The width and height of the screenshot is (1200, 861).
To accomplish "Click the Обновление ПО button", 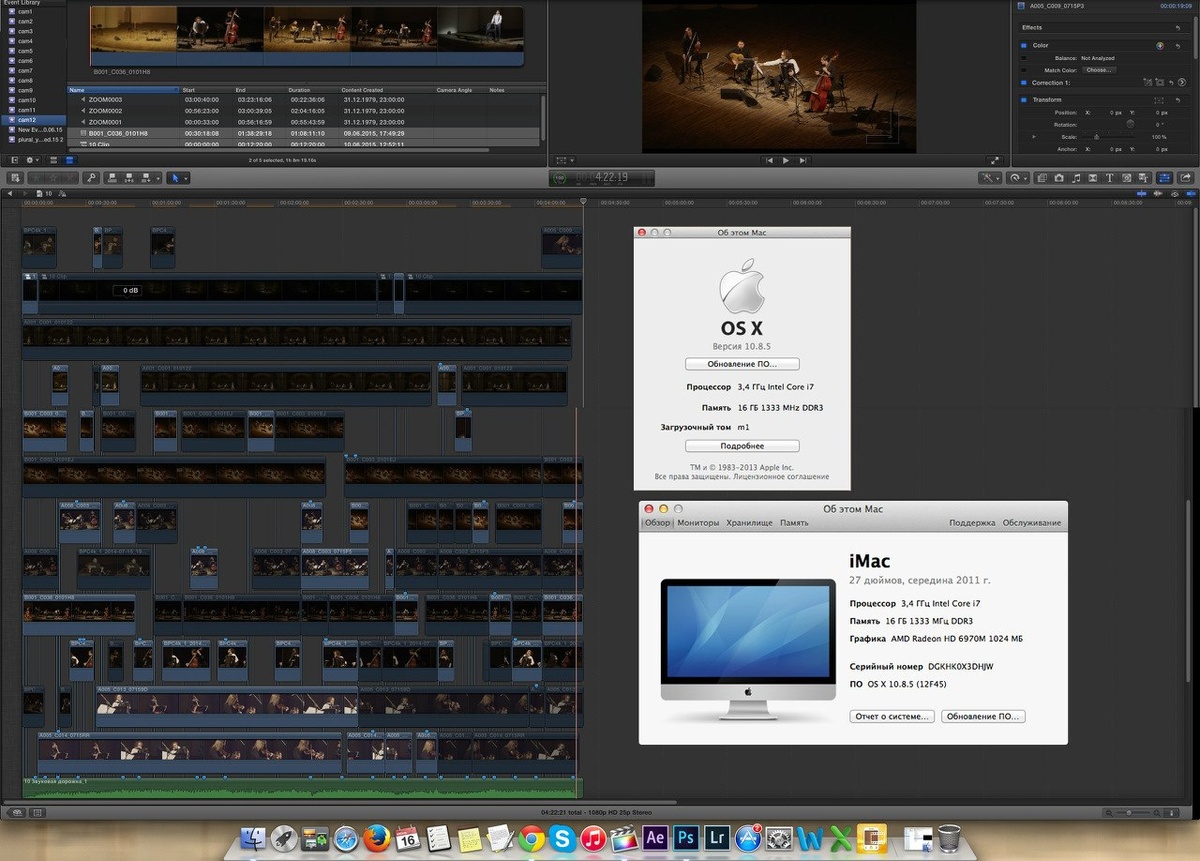I will 742,363.
